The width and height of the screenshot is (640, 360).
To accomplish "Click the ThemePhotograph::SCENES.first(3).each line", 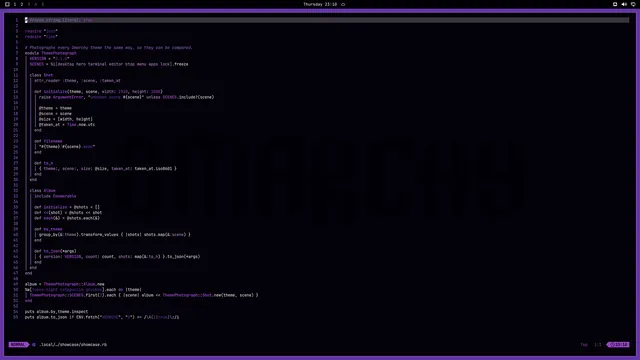I will point(144,295).
